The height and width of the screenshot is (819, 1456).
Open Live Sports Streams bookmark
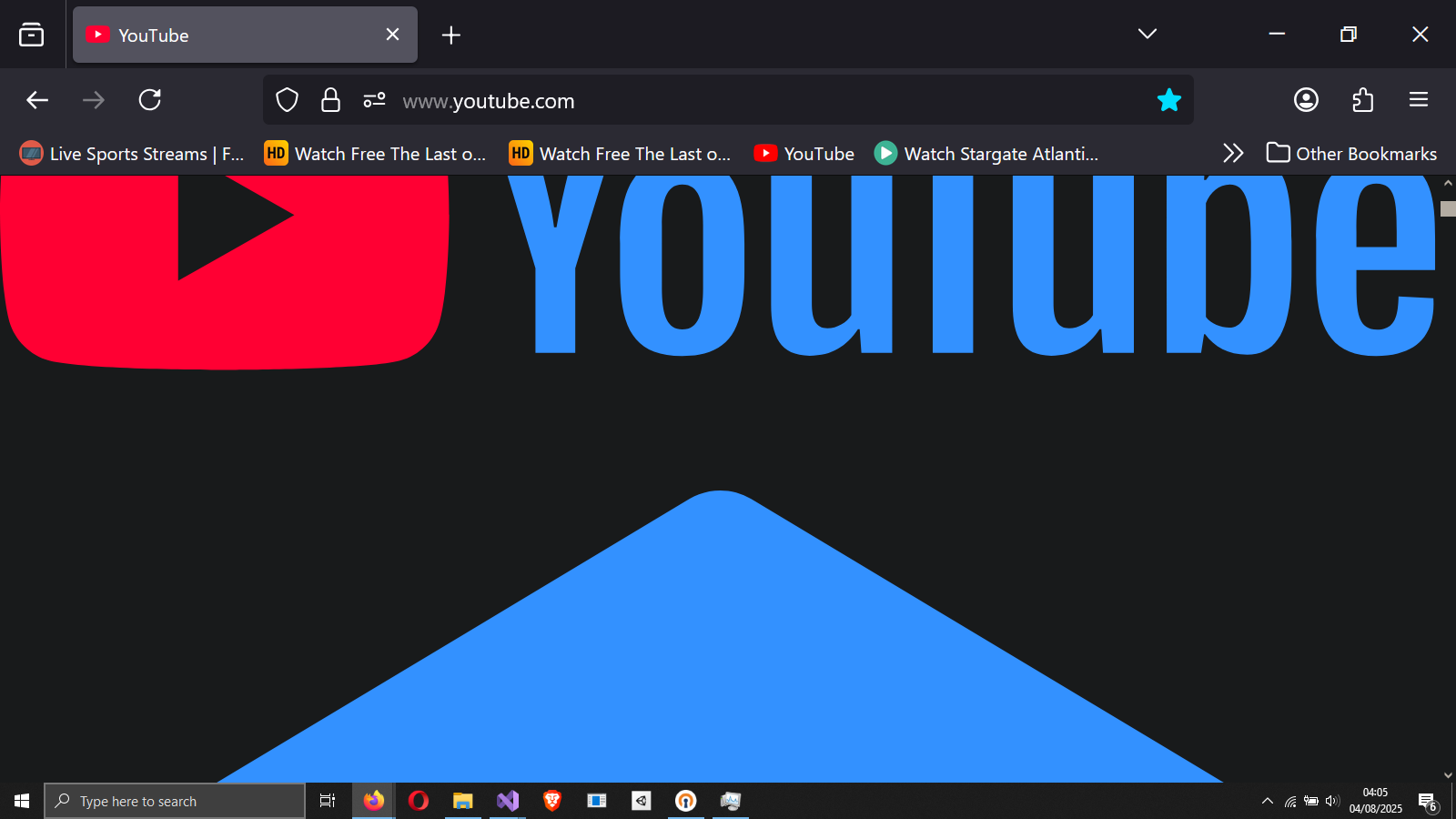point(133,154)
